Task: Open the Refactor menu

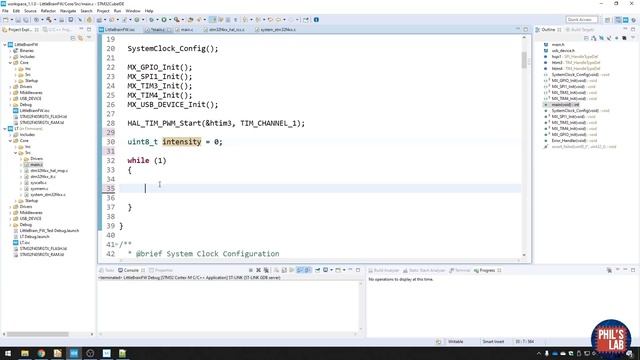Action: [48, 11]
